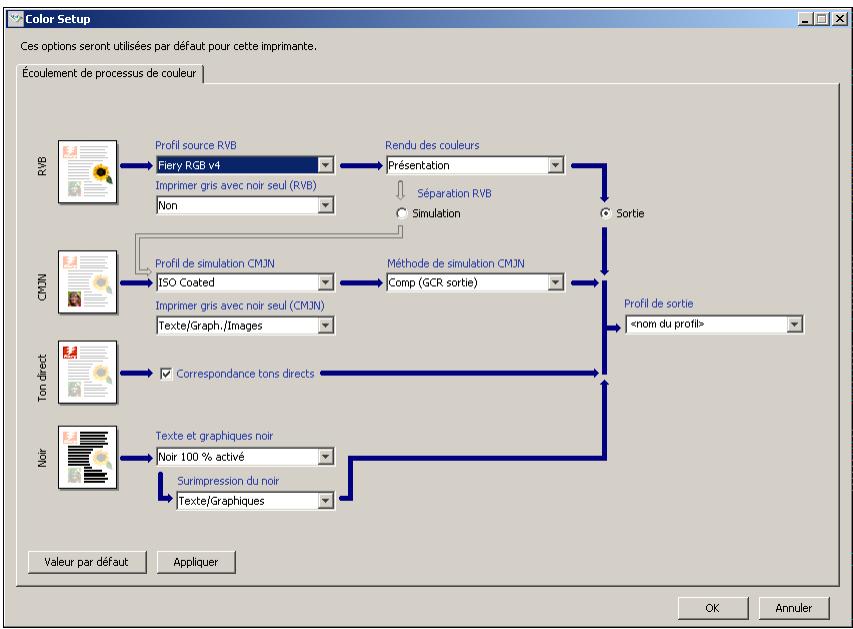Viewport: 853px width, 629px height.
Task: Open the Profil de sortie dropdown
Action: (714, 324)
